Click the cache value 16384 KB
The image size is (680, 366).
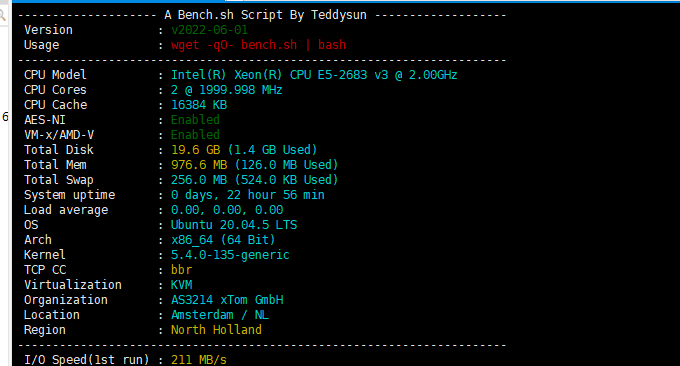[x=199, y=105]
